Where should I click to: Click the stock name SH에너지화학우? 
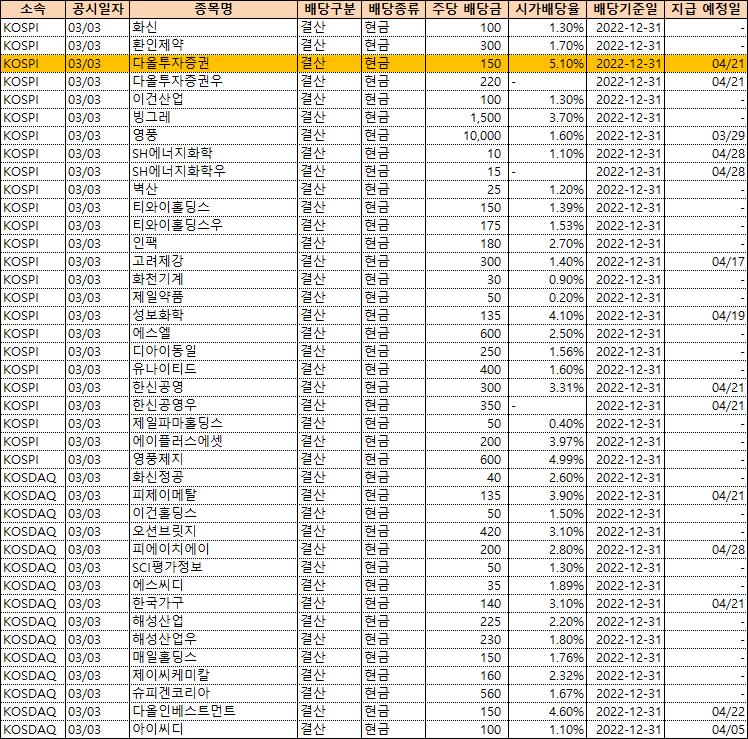(179, 171)
